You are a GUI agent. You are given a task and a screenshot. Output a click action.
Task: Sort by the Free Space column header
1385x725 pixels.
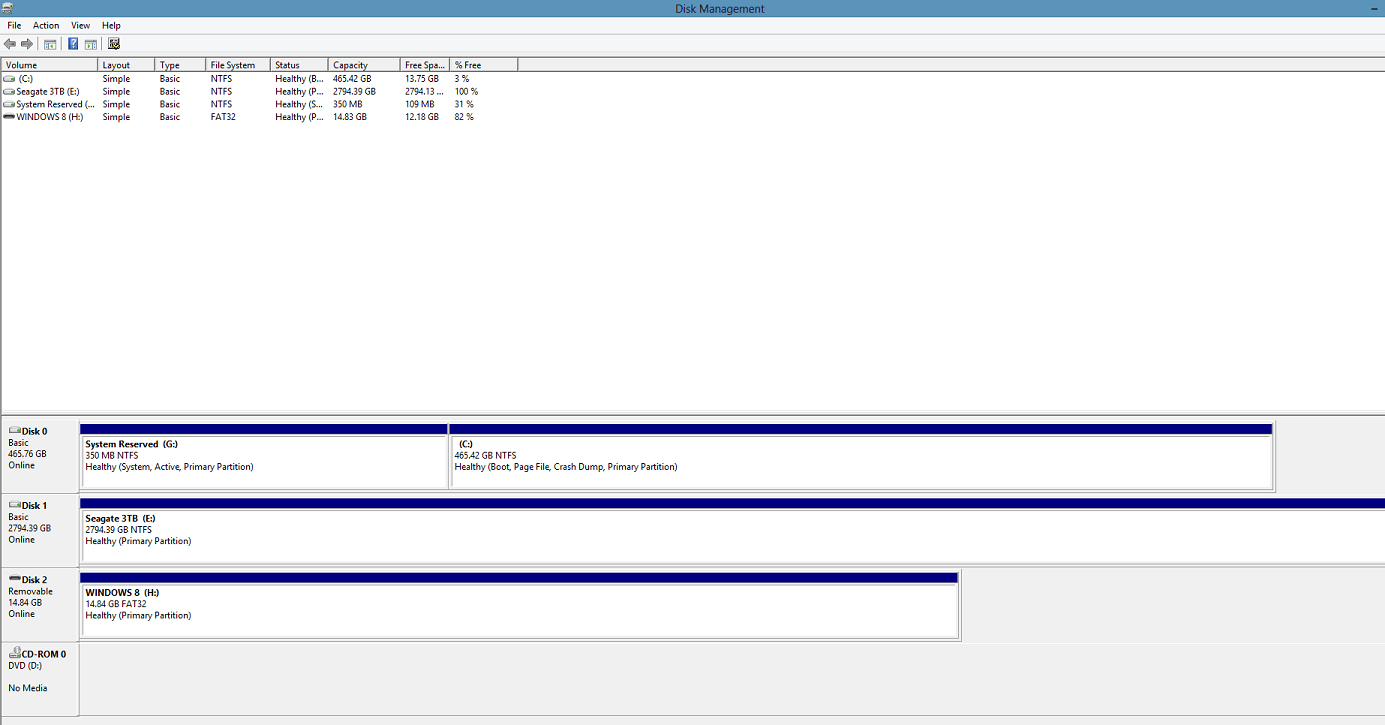pyautogui.click(x=425, y=65)
